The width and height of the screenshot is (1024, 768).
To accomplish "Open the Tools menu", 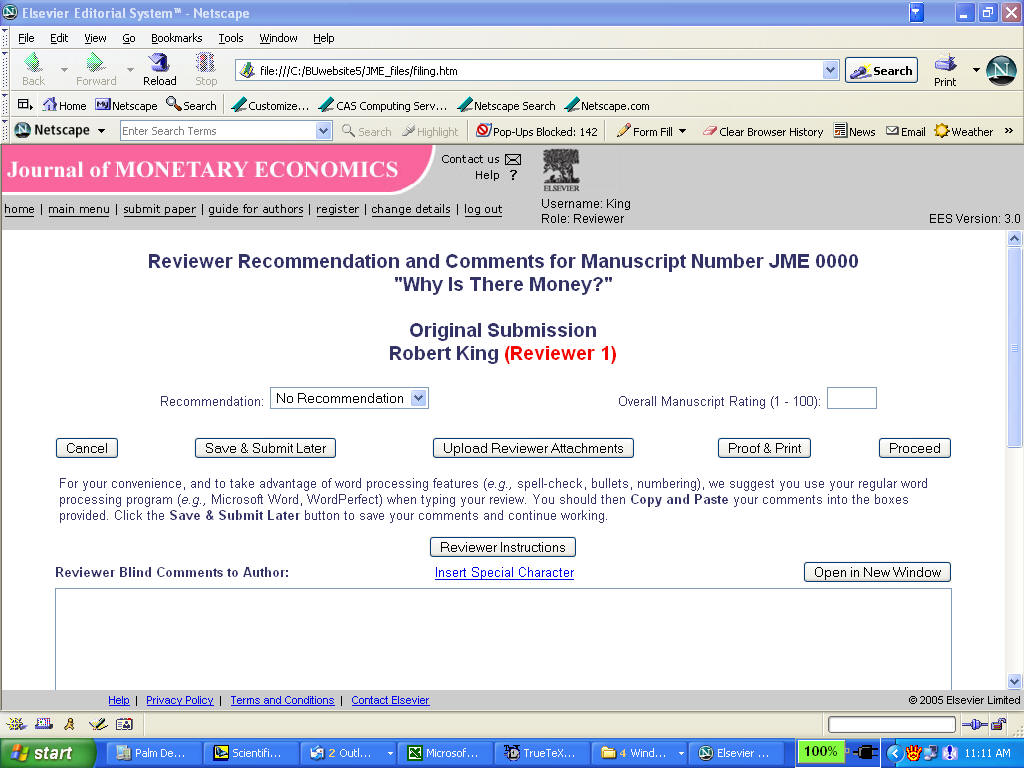I will tap(231, 38).
